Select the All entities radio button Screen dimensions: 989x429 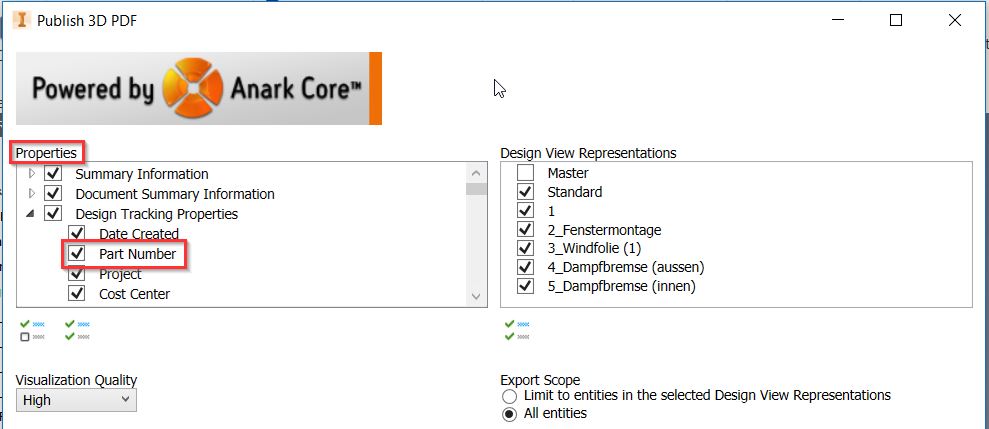[509, 414]
